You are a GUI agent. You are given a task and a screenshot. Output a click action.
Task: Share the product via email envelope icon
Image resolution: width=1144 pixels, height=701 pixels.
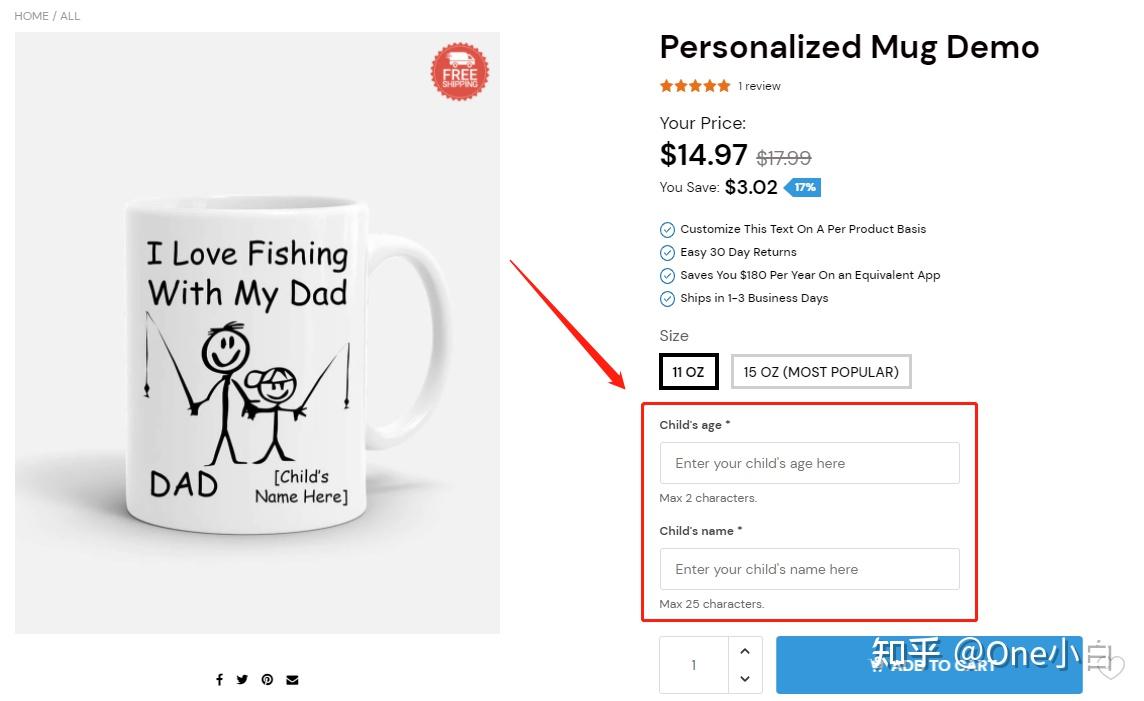(292, 679)
